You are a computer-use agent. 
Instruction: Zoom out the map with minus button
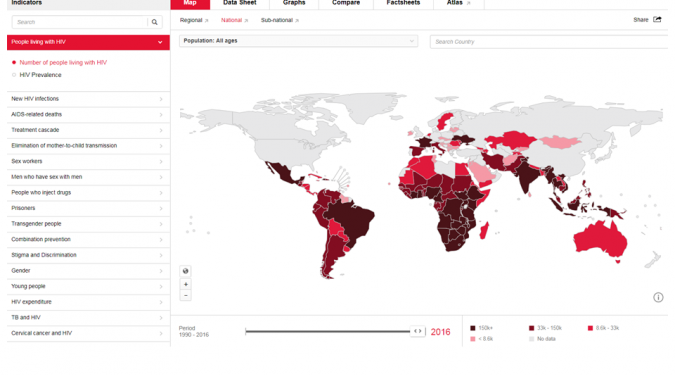tap(186, 295)
